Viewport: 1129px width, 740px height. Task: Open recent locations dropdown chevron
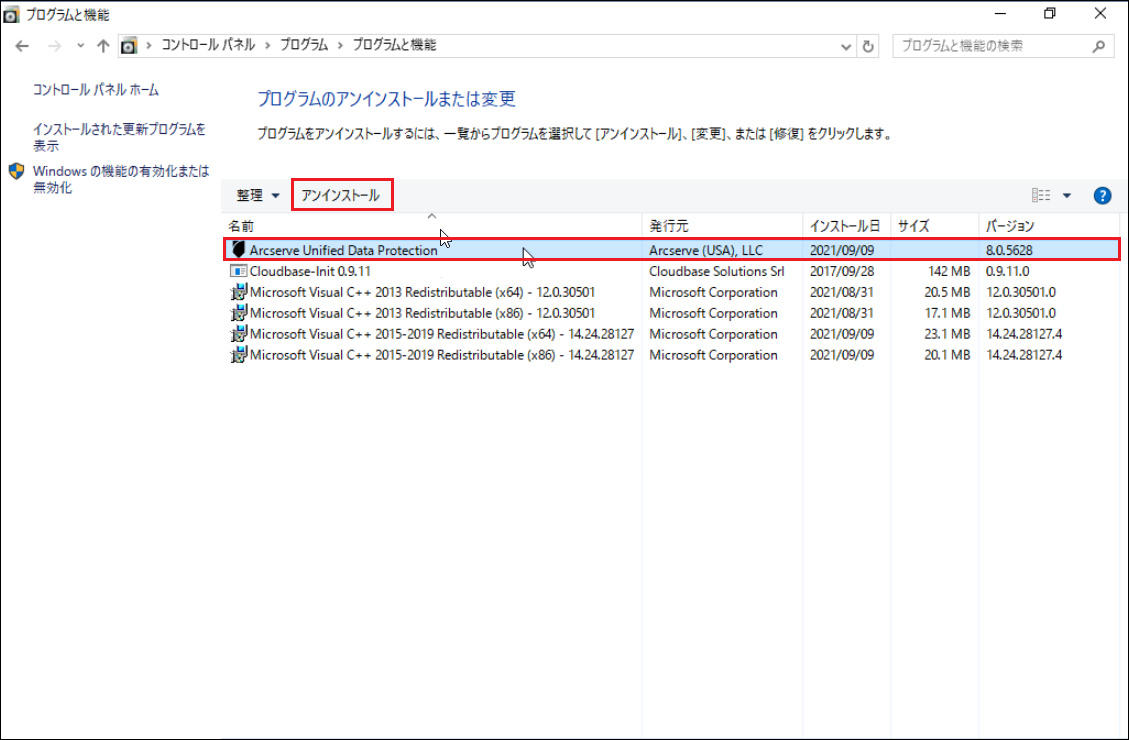[80, 46]
